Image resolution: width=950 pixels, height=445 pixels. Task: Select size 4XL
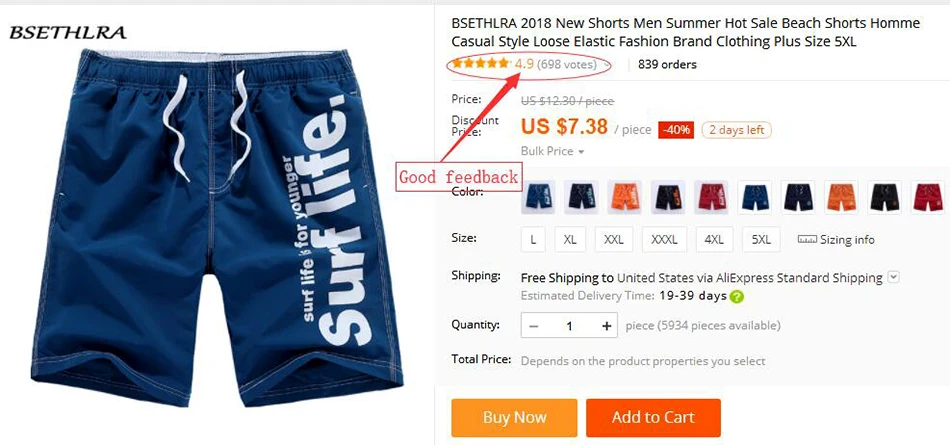tap(714, 239)
